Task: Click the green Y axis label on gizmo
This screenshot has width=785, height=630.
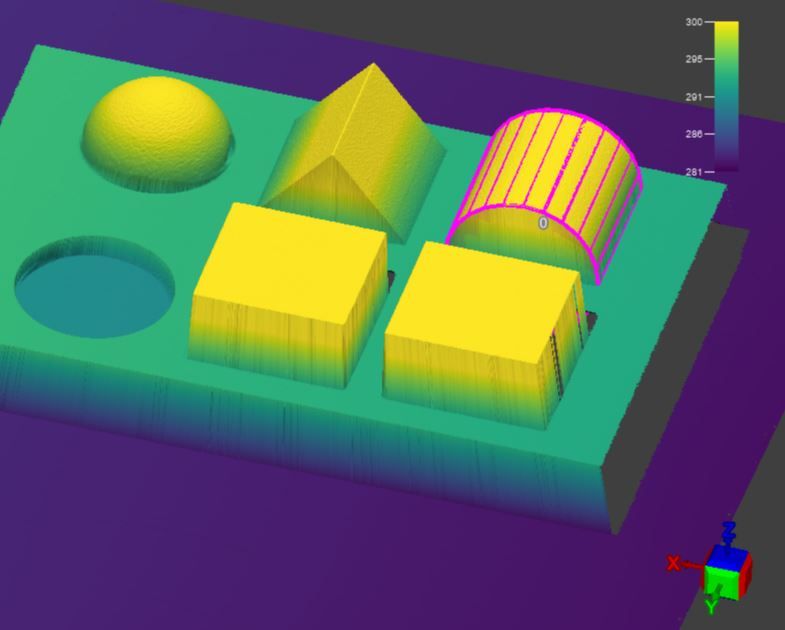Action: tap(712, 605)
